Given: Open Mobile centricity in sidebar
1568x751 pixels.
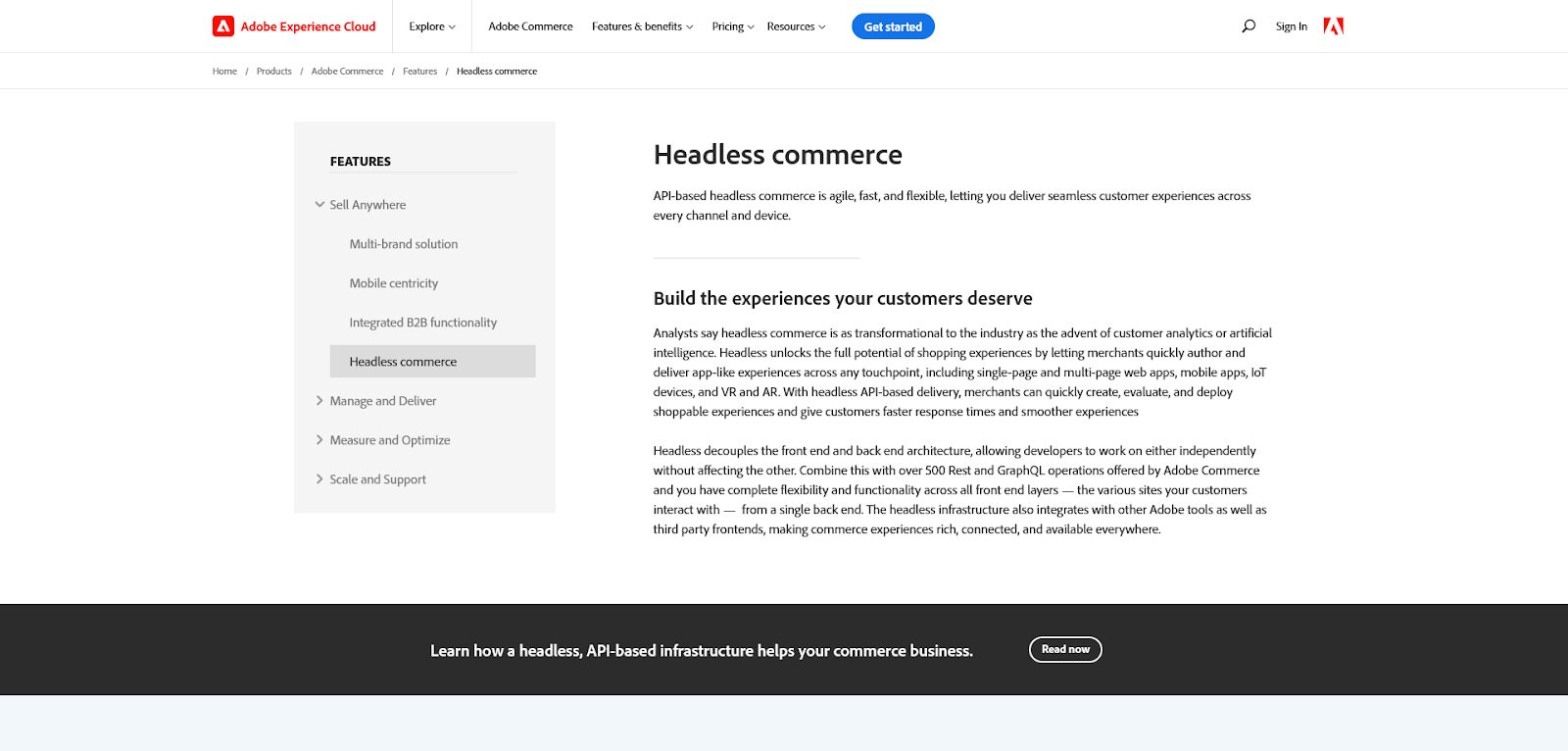Looking at the screenshot, I should pyautogui.click(x=394, y=283).
